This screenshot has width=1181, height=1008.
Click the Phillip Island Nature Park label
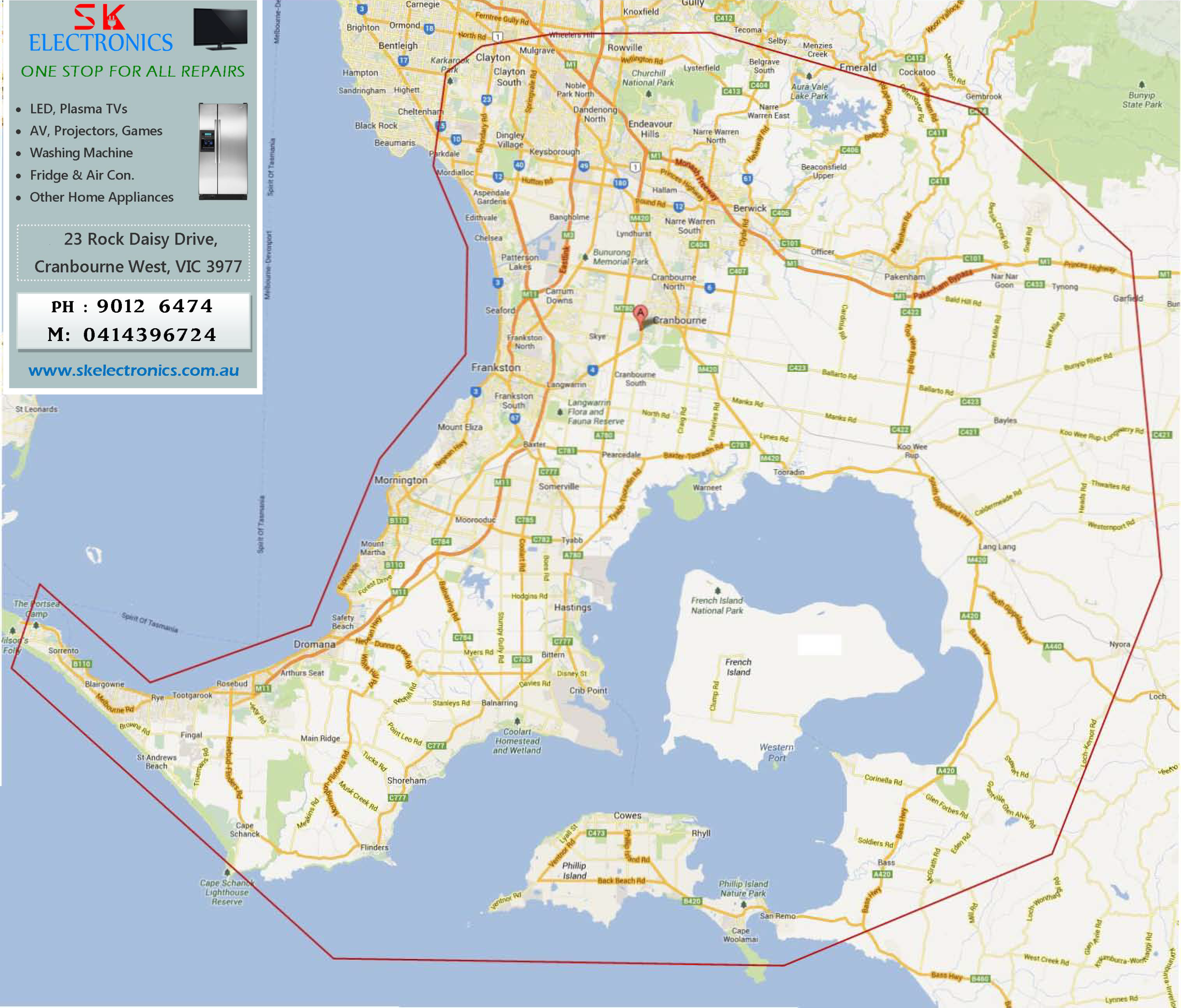pyautogui.click(x=743, y=889)
